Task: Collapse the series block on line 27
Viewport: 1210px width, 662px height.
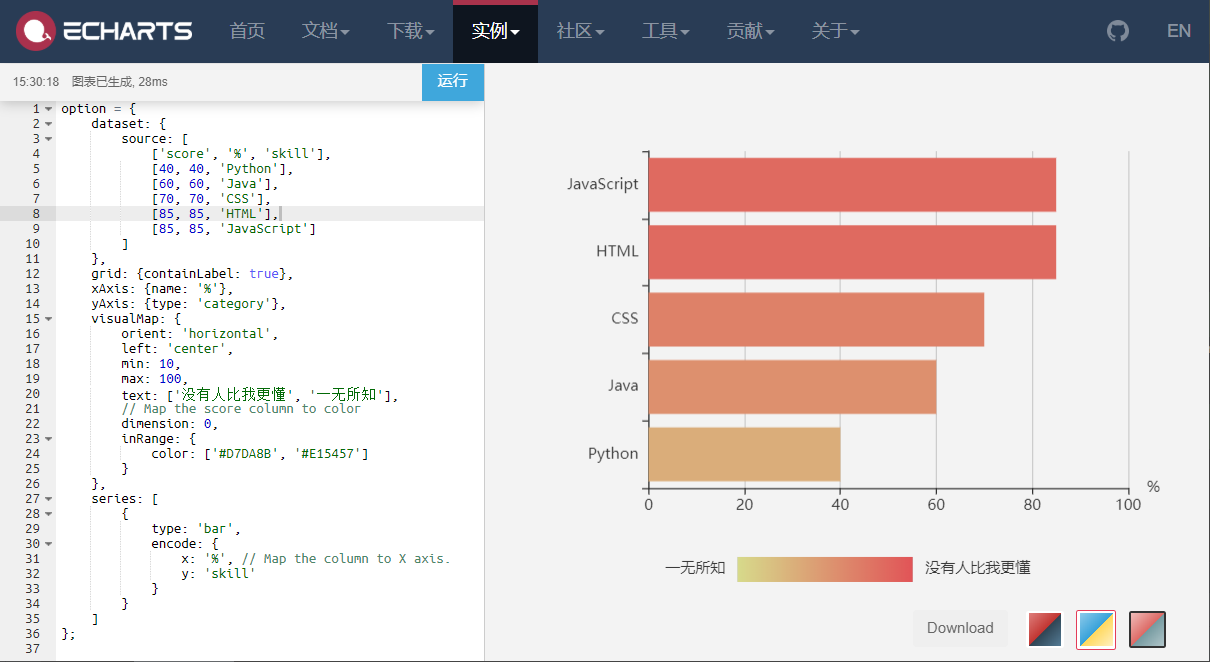Action: pos(49,498)
